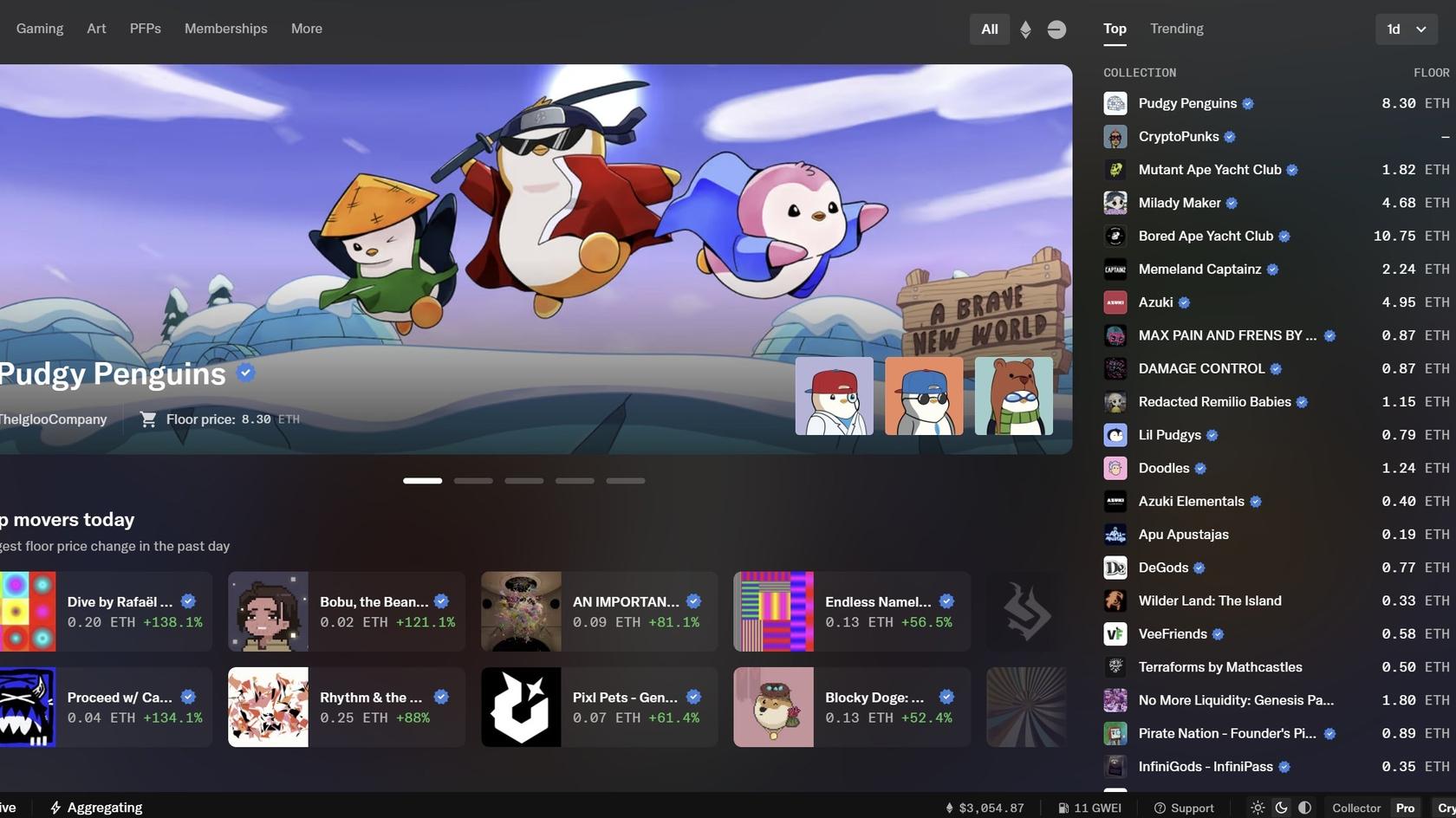Open the Azuki collection icon
Viewport: 1456px width, 818px height.
click(x=1115, y=302)
